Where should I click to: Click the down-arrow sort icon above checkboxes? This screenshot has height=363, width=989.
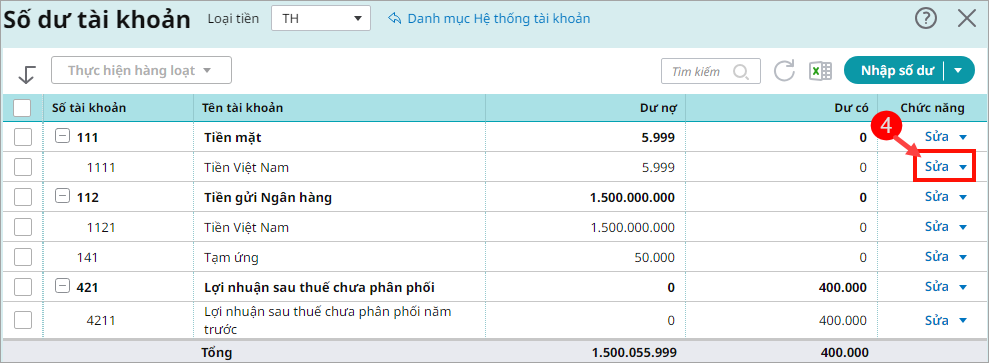(x=26, y=74)
